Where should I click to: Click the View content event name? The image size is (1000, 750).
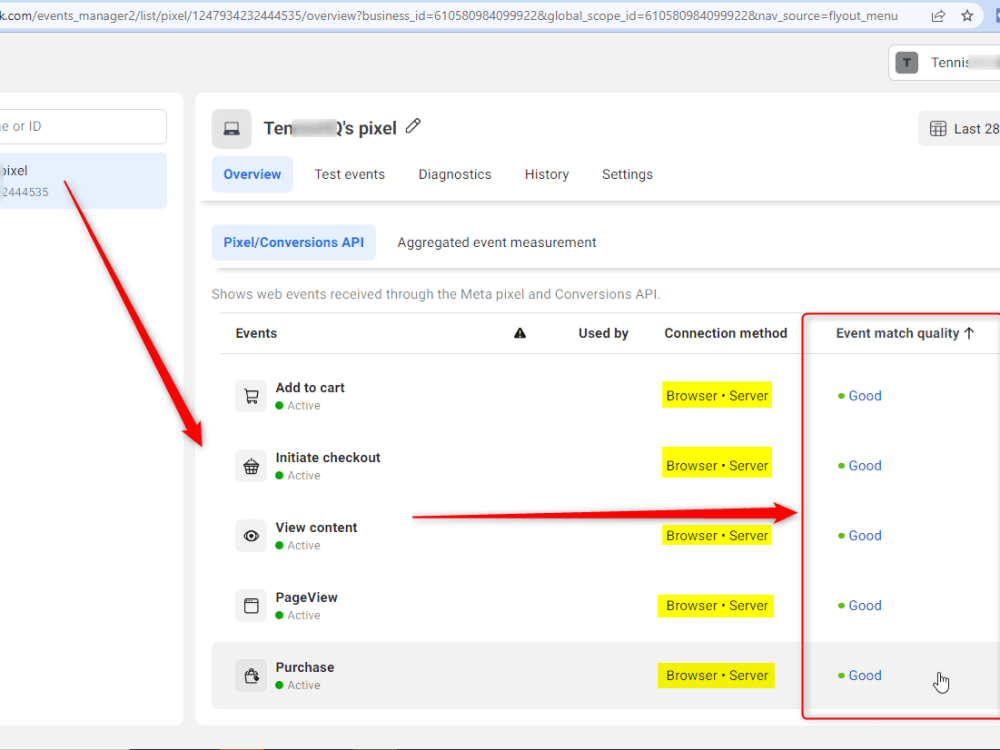coord(316,527)
